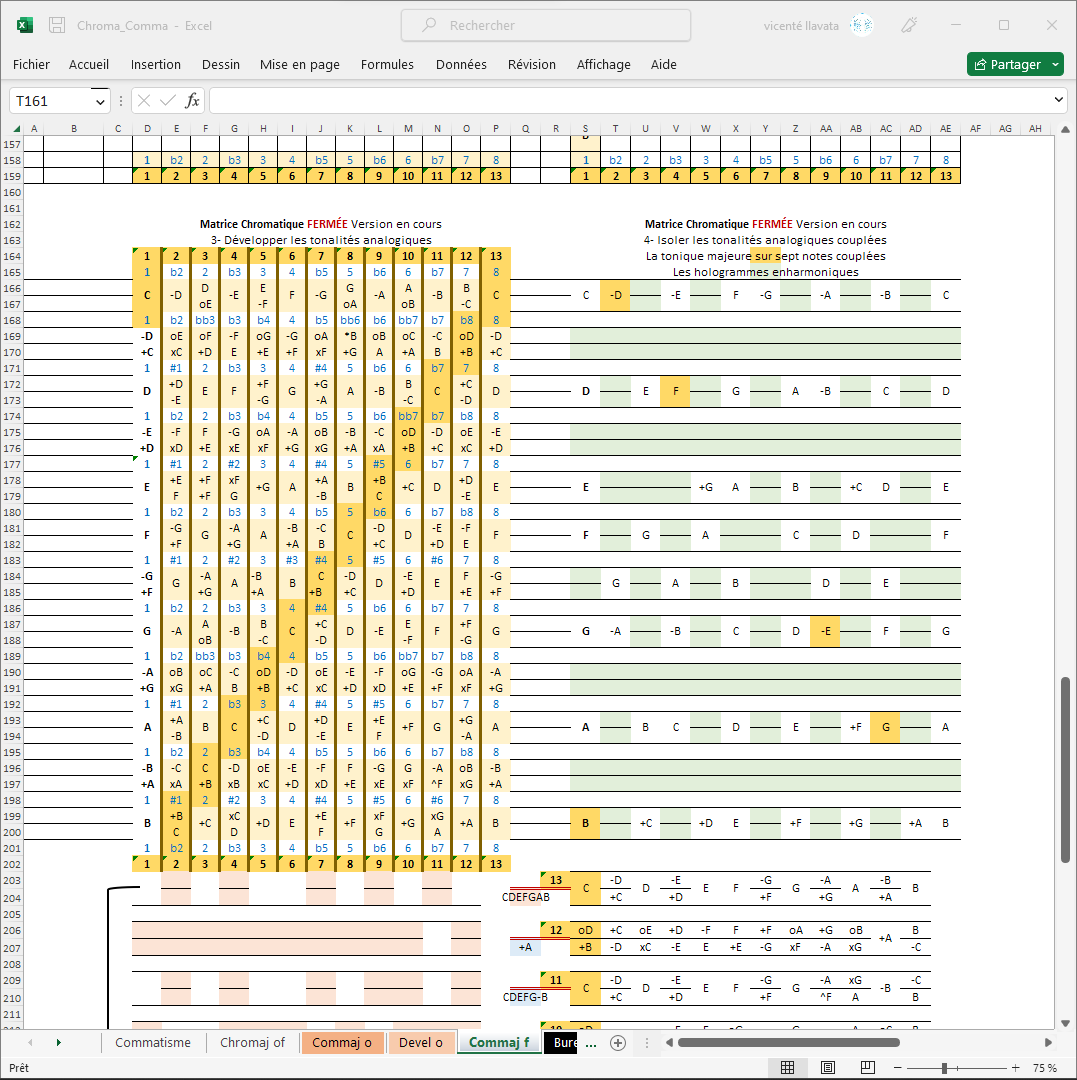This screenshot has height=1080, width=1077.
Task: Click the Rechercher search box
Action: pyautogui.click(x=546, y=25)
